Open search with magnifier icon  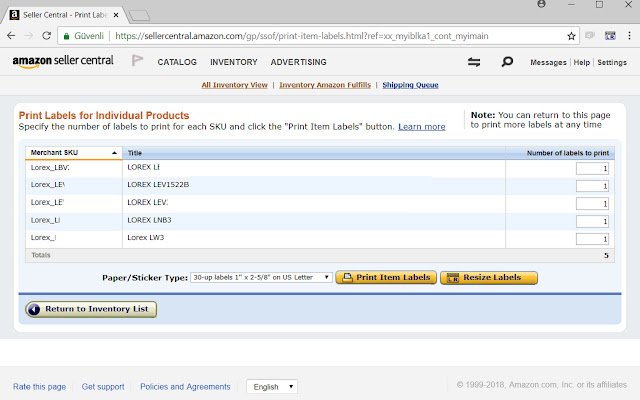tap(507, 62)
